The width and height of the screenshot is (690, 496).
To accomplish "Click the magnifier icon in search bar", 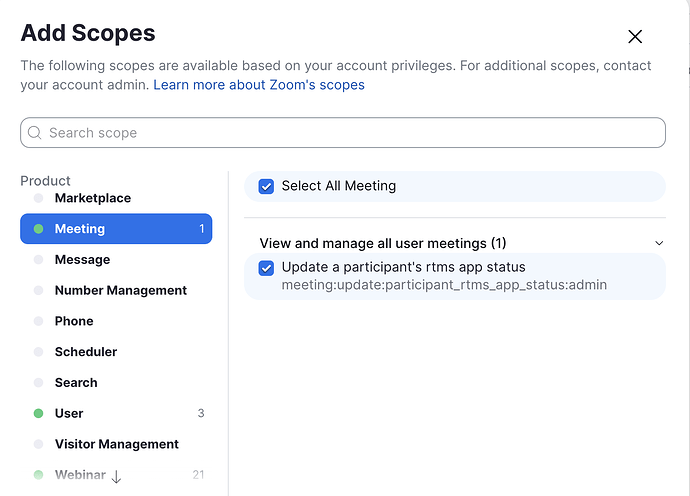I will click(35, 133).
